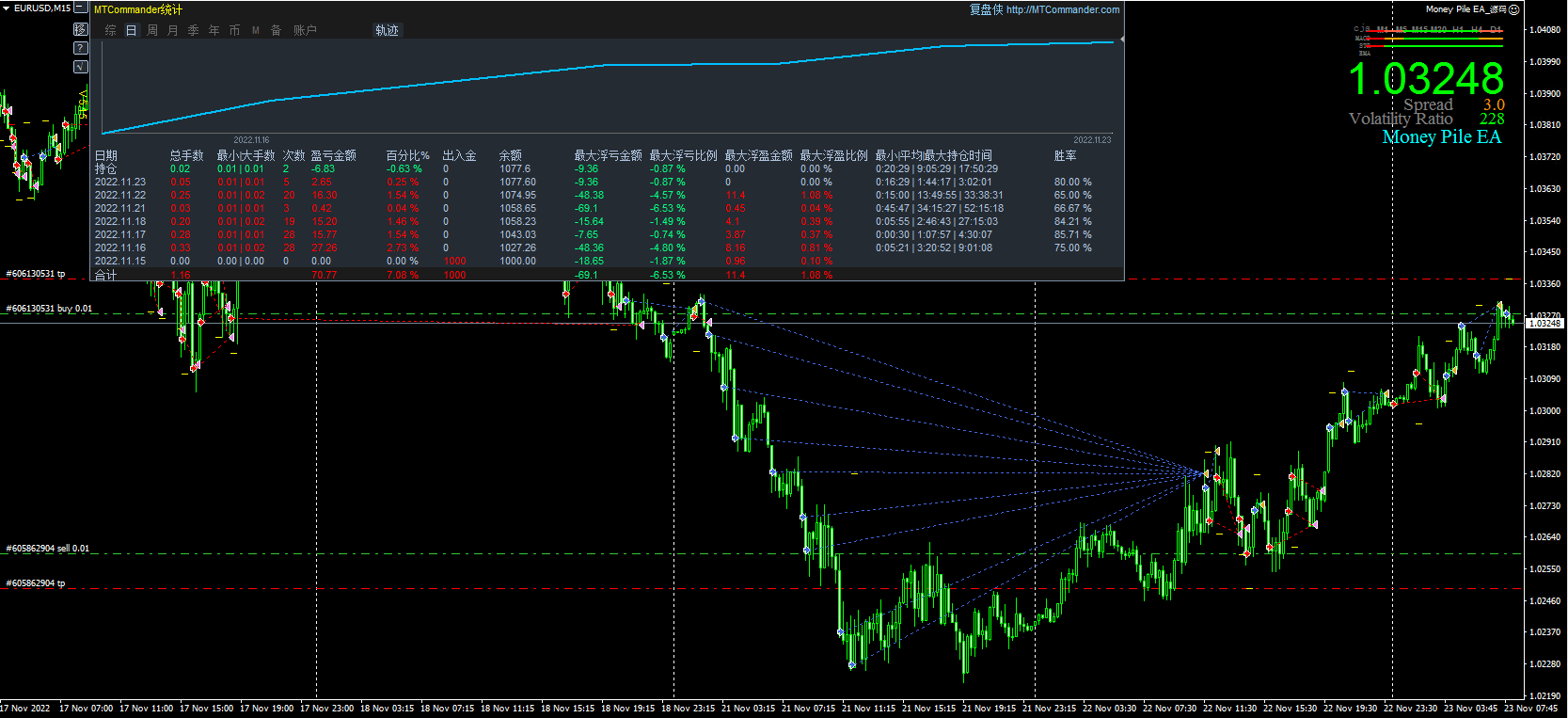Click the large green 1.03248 price display
Image resolution: width=1568 pixels, height=718 pixels.
coord(1426,78)
